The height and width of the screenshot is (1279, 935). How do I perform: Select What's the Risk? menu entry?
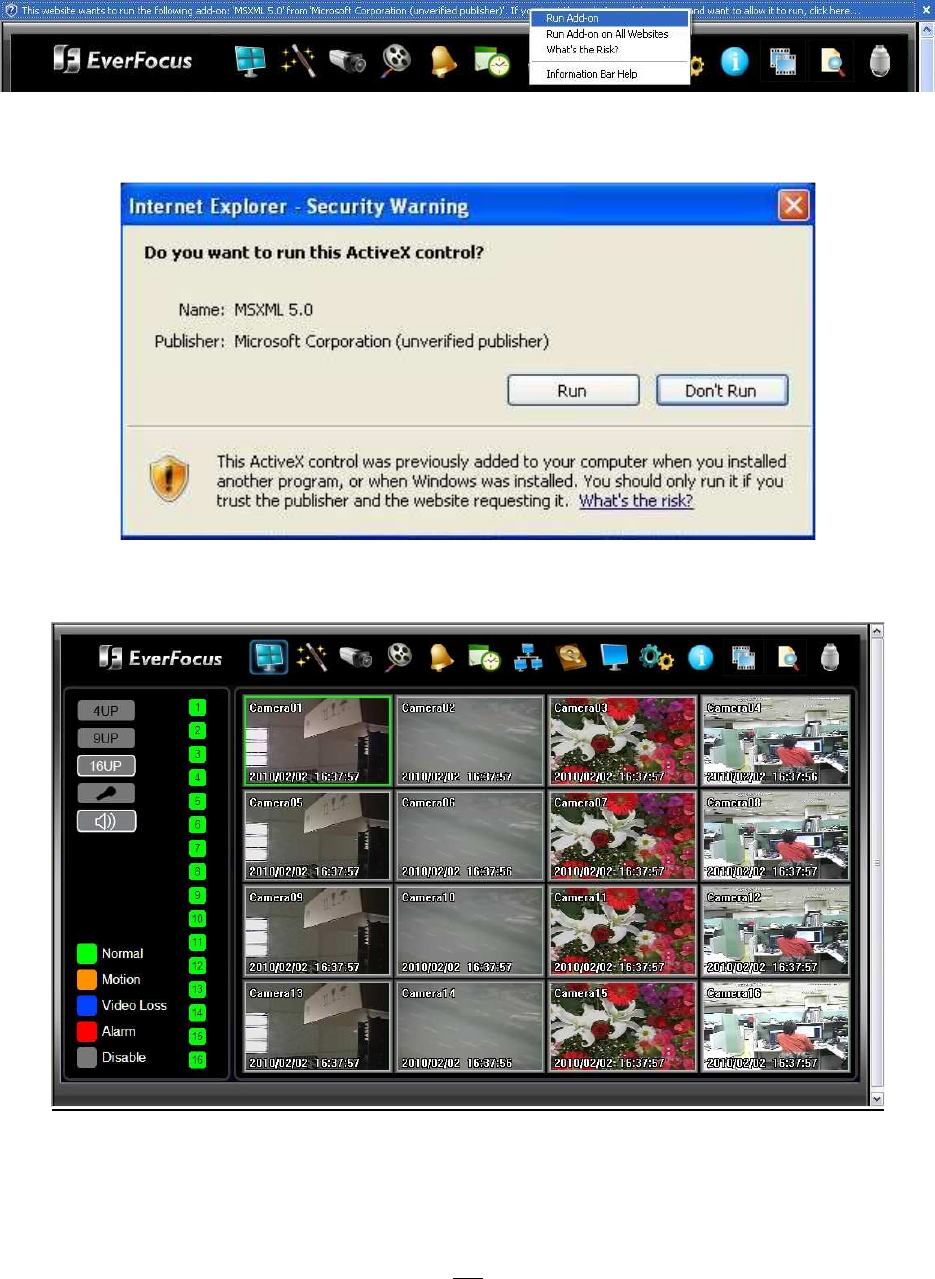pyautogui.click(x=609, y=50)
